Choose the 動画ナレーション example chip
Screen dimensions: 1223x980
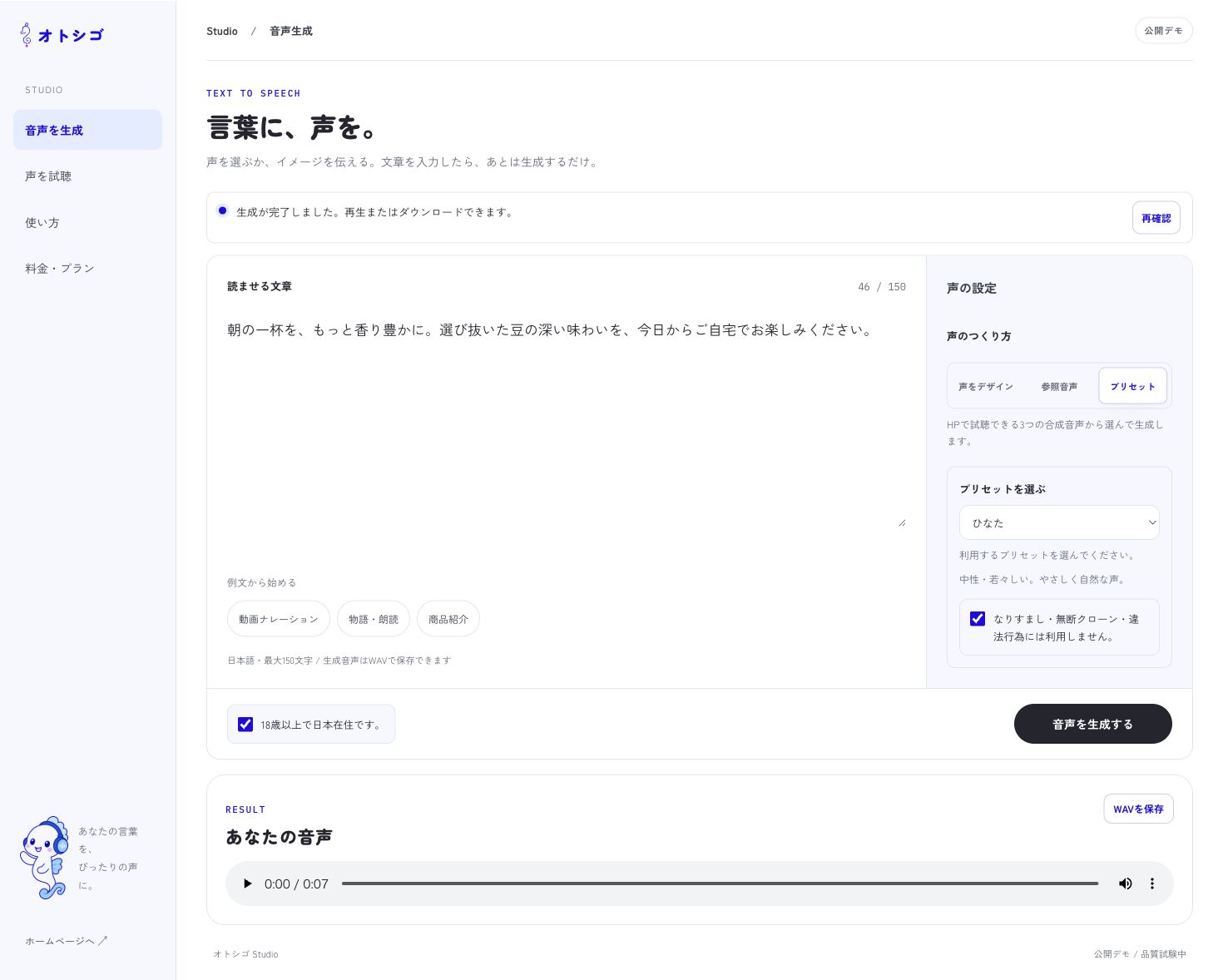[x=279, y=619]
